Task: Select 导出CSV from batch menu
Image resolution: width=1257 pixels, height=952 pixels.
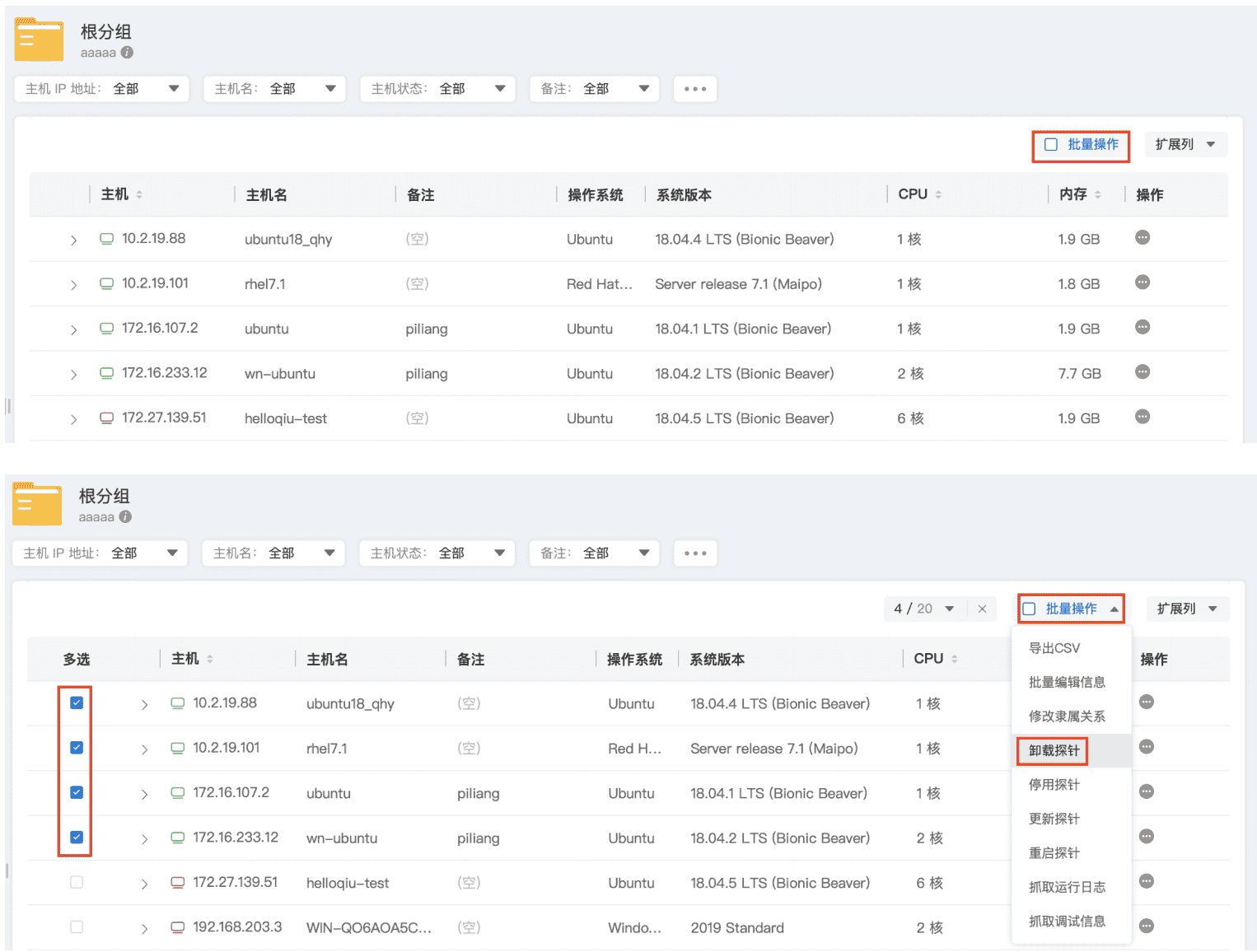Action: coord(1054,648)
